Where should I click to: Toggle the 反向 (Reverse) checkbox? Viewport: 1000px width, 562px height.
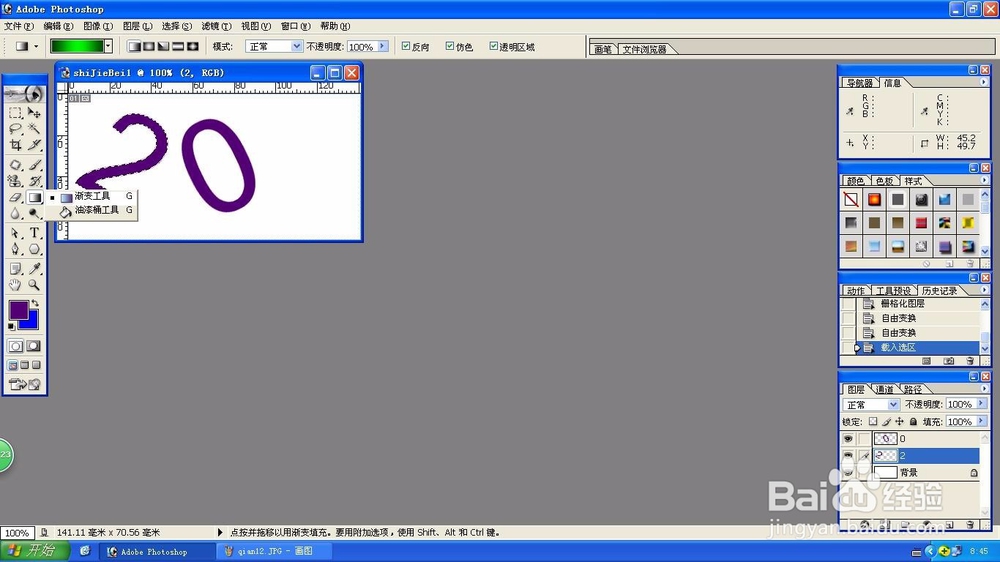[406, 46]
